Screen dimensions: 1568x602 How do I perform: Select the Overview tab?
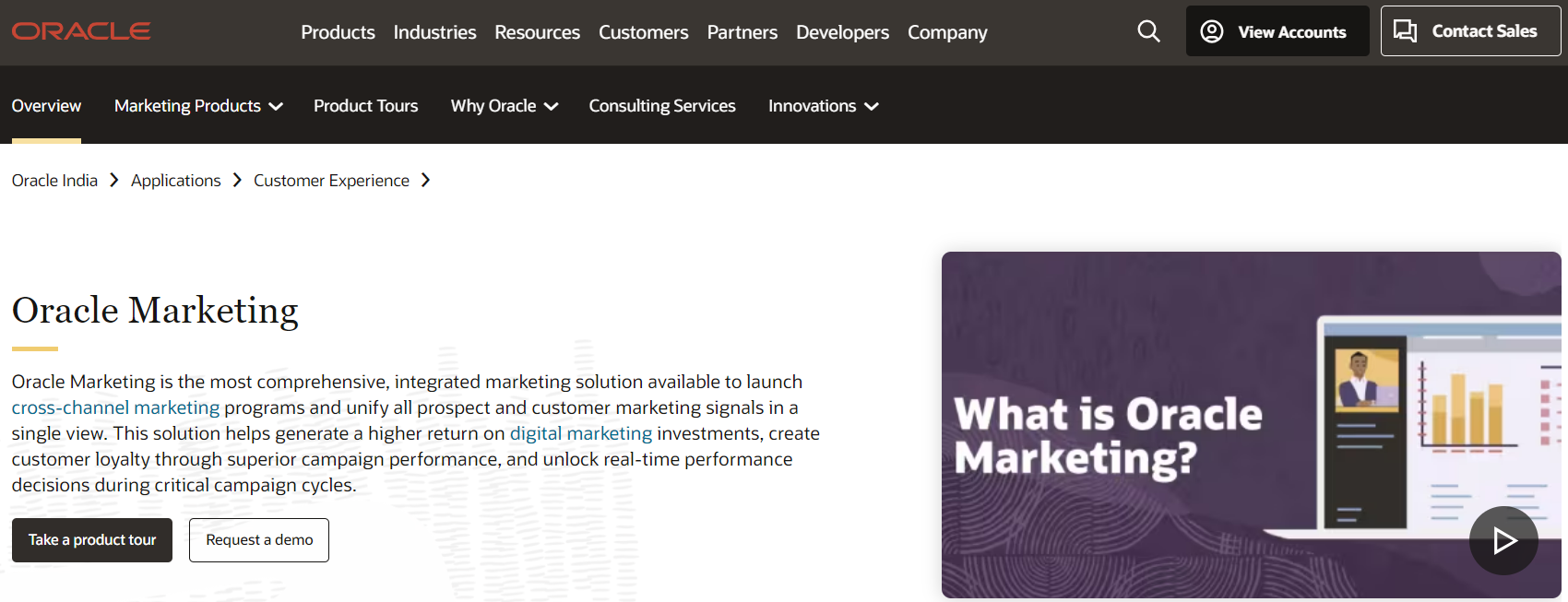[x=46, y=106]
